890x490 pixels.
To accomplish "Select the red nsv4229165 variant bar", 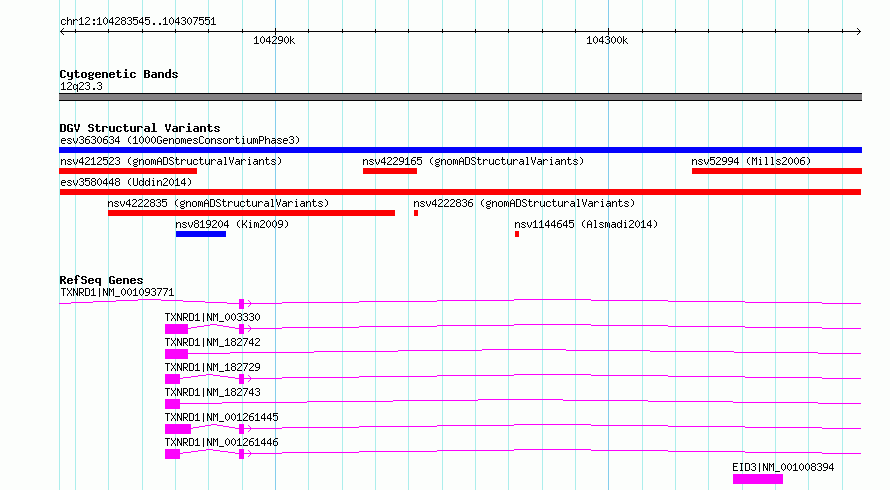I will 390,171.
